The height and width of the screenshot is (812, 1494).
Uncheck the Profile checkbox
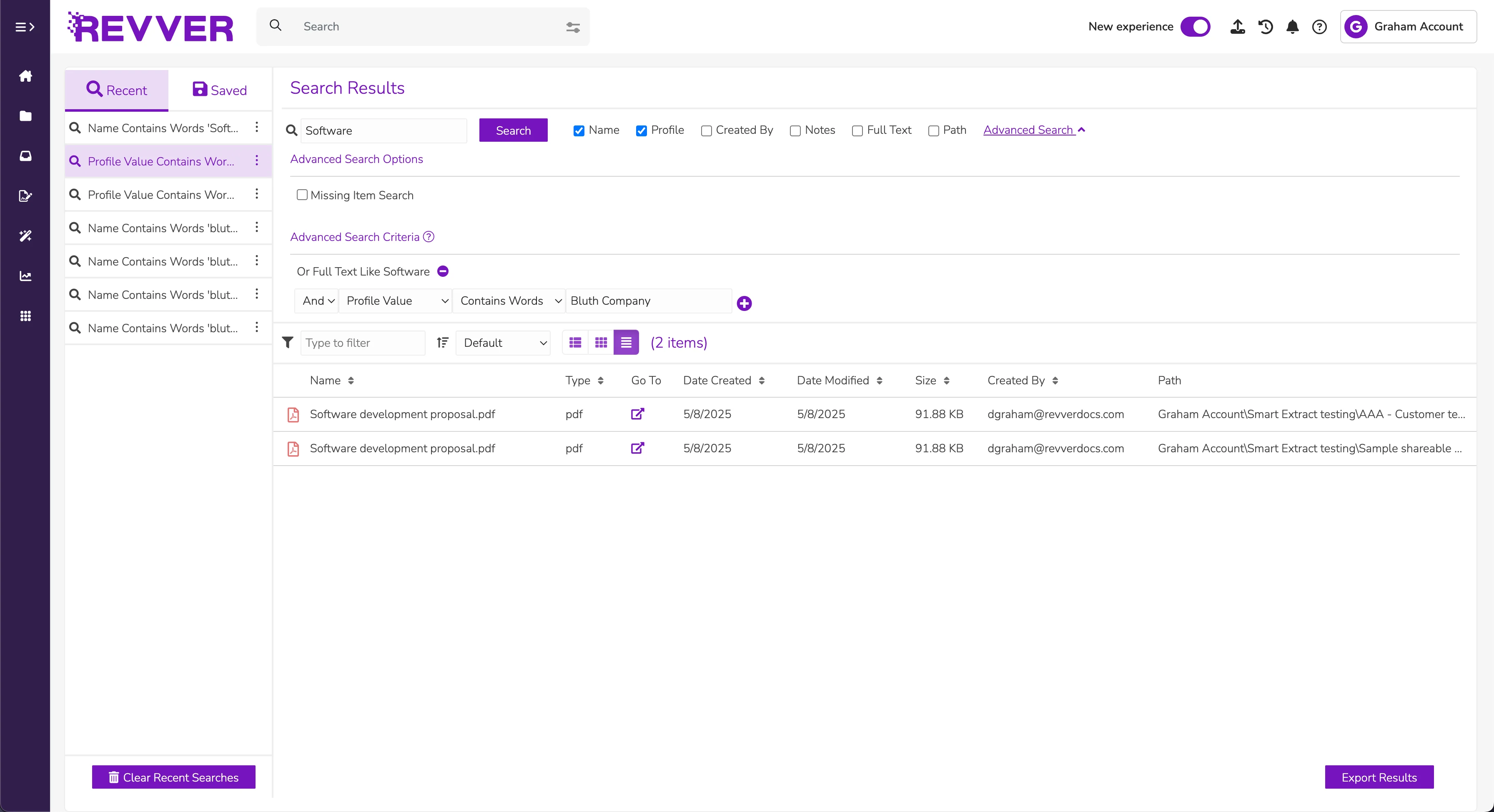pyautogui.click(x=642, y=130)
